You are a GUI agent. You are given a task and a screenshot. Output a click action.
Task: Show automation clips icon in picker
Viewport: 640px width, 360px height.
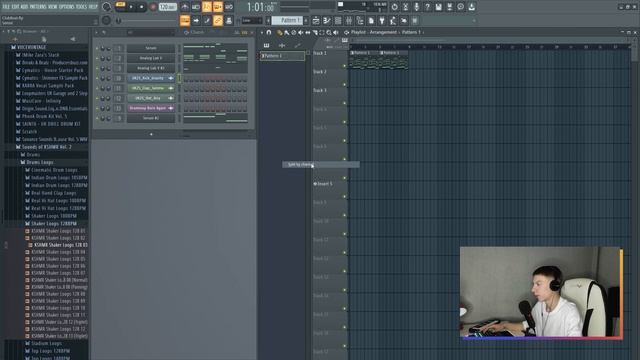click(298, 45)
